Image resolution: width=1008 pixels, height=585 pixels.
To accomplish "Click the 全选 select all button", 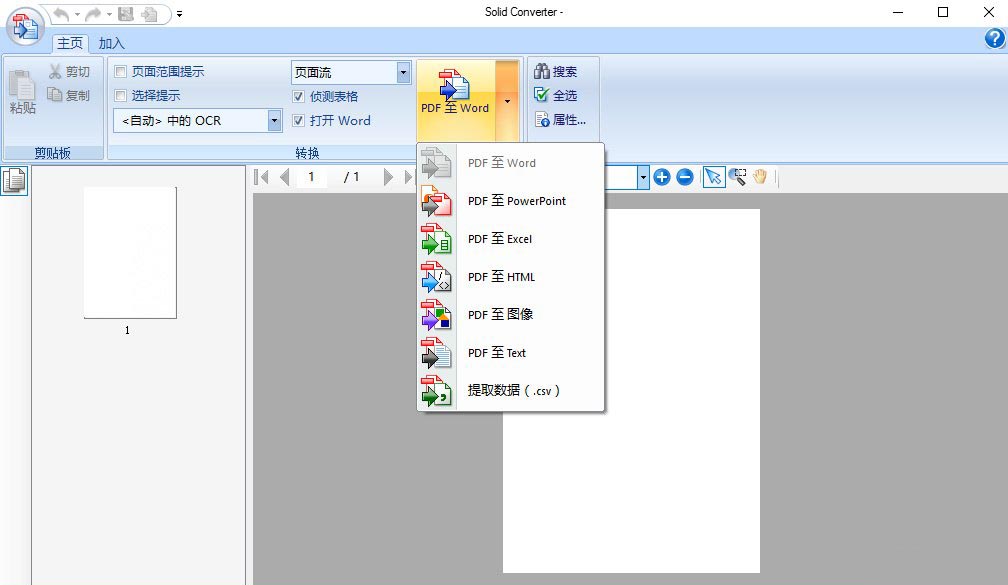I will click(x=555, y=95).
